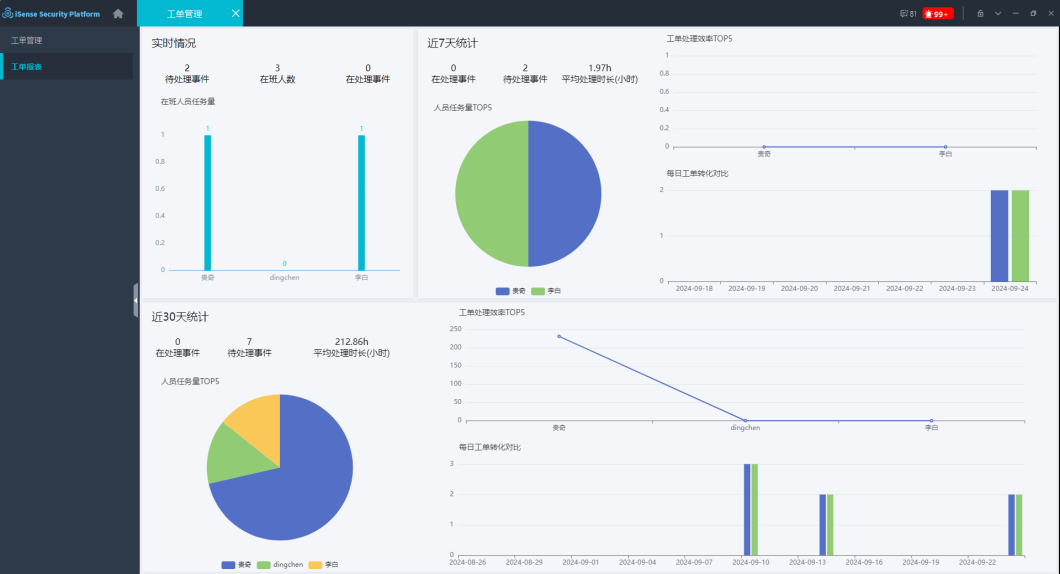
Task: Switch to the 工单管理 top tab
Action: pyautogui.click(x=184, y=13)
